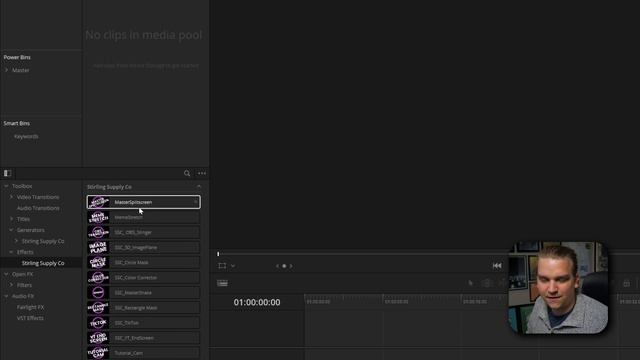Collapse the Open FX tree node
The image size is (640, 360).
(6, 274)
